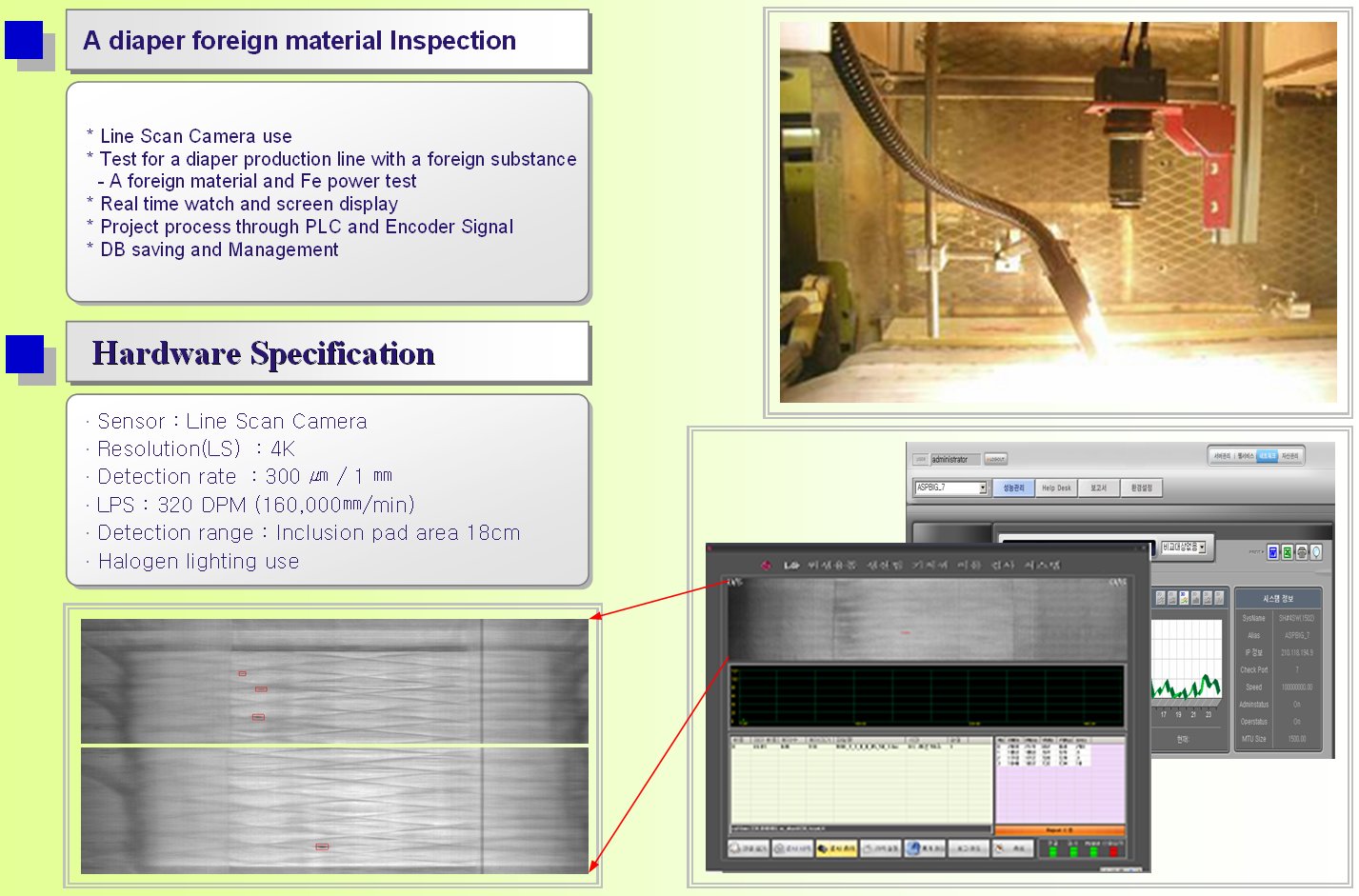This screenshot has height=896, width=1359.
Task: Click the line '* Line Scan Camera use'
Action: pos(189,136)
